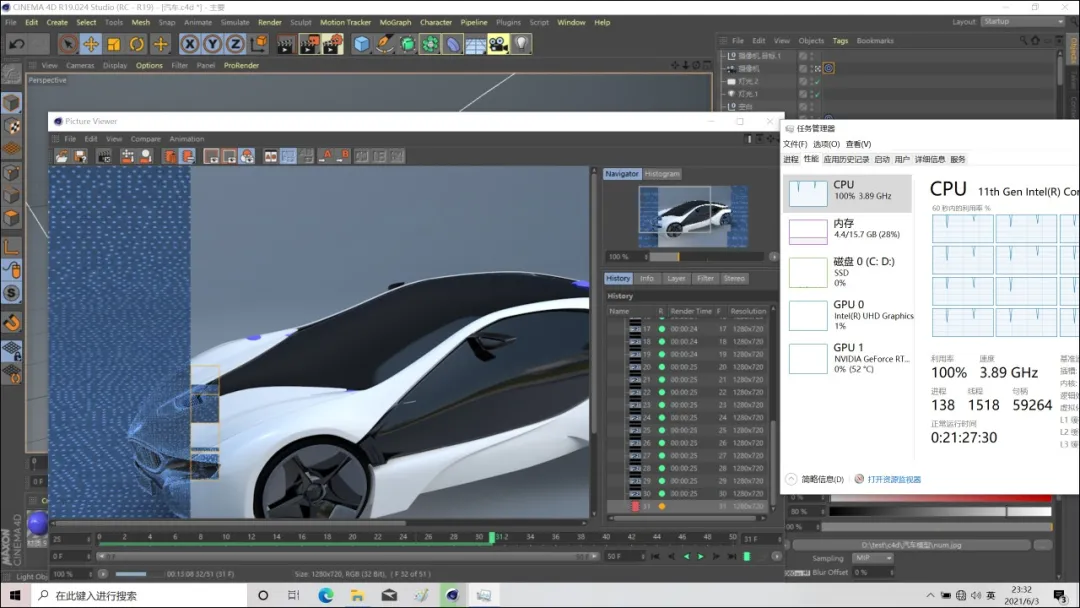Click the coordinate system cube icon

[x=259, y=44]
